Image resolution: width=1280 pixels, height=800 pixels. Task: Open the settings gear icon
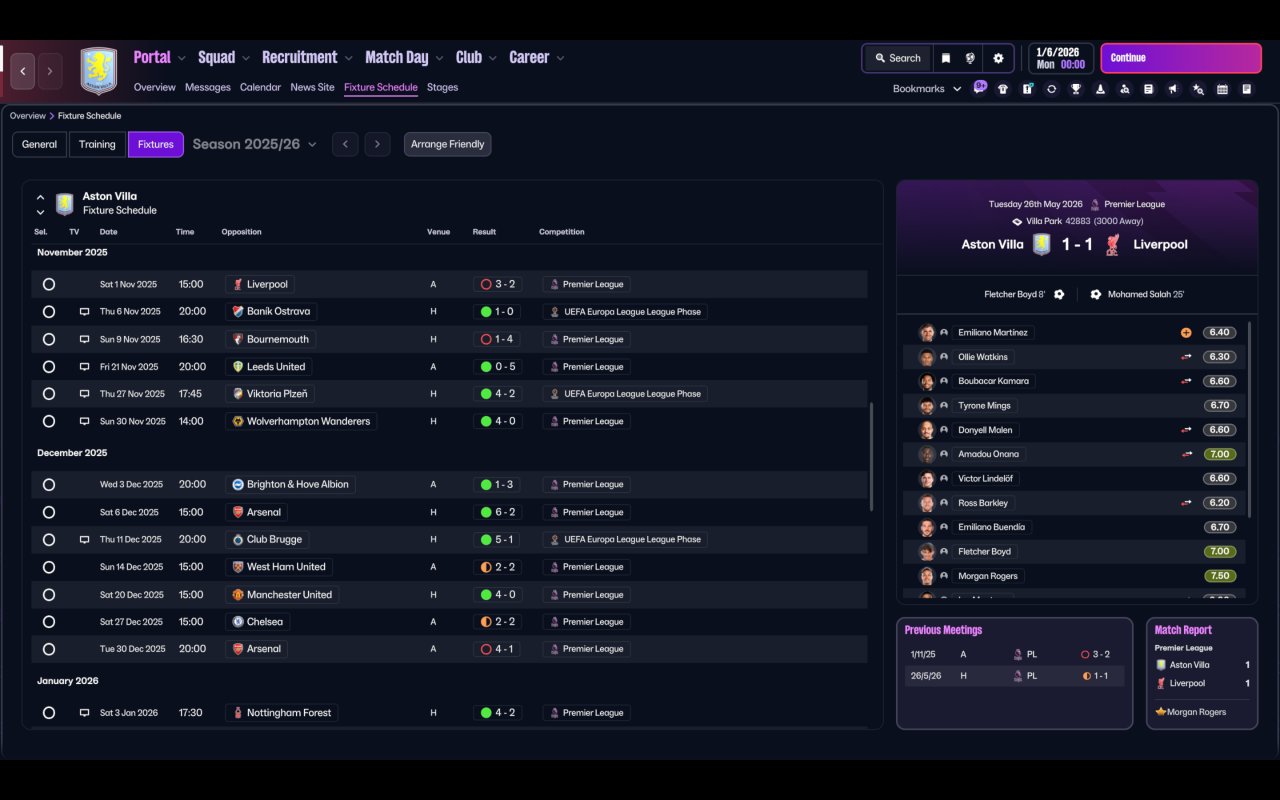pyautogui.click(x=998, y=58)
